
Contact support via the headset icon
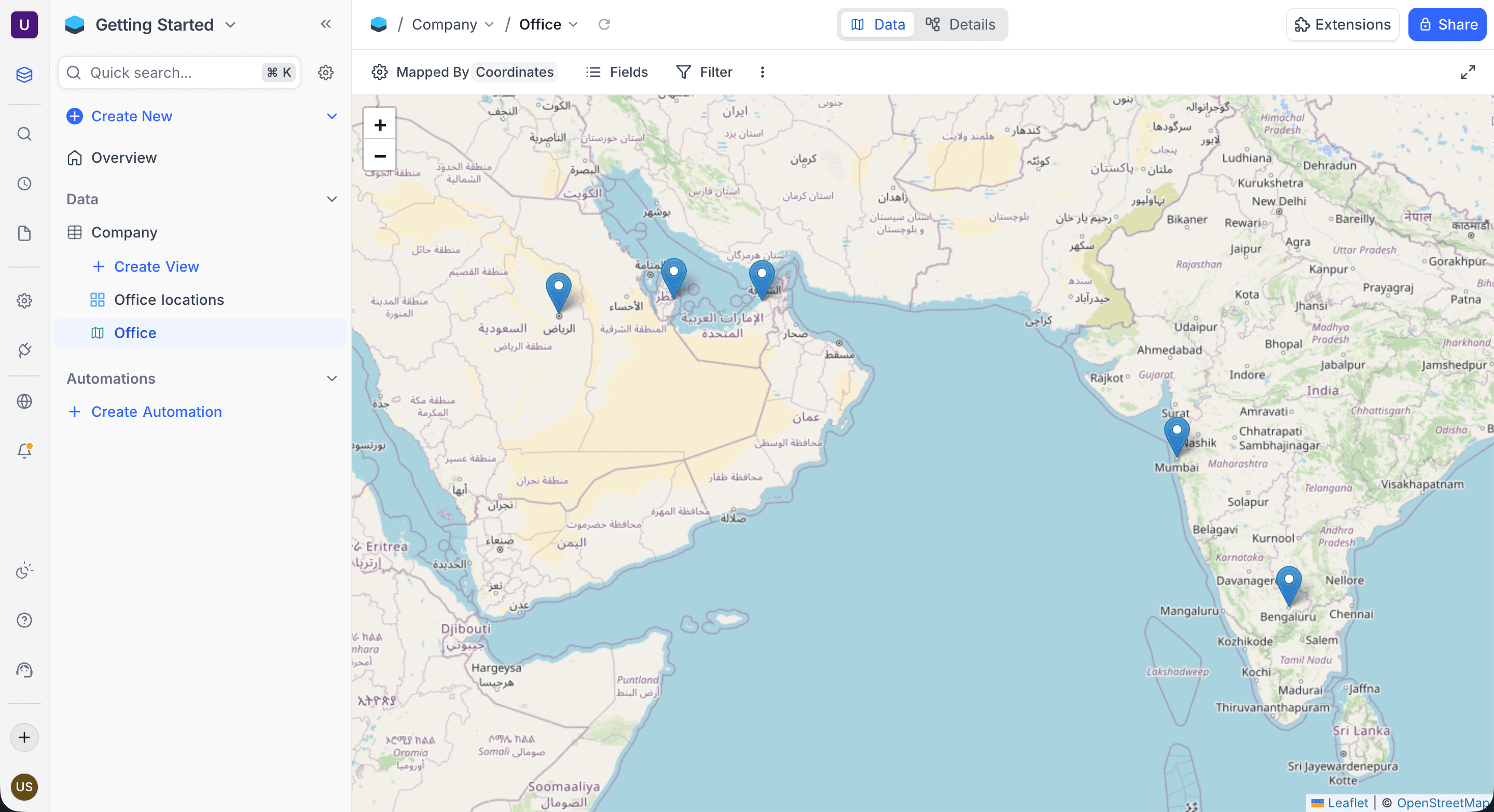click(x=24, y=670)
